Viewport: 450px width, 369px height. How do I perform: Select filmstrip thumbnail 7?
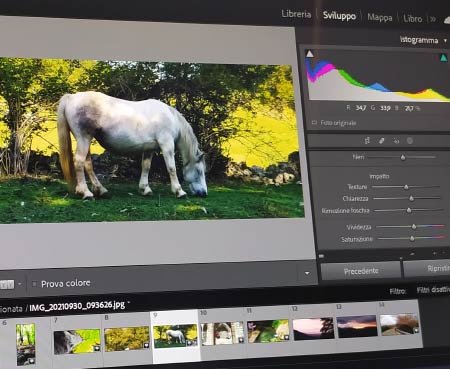point(77,341)
